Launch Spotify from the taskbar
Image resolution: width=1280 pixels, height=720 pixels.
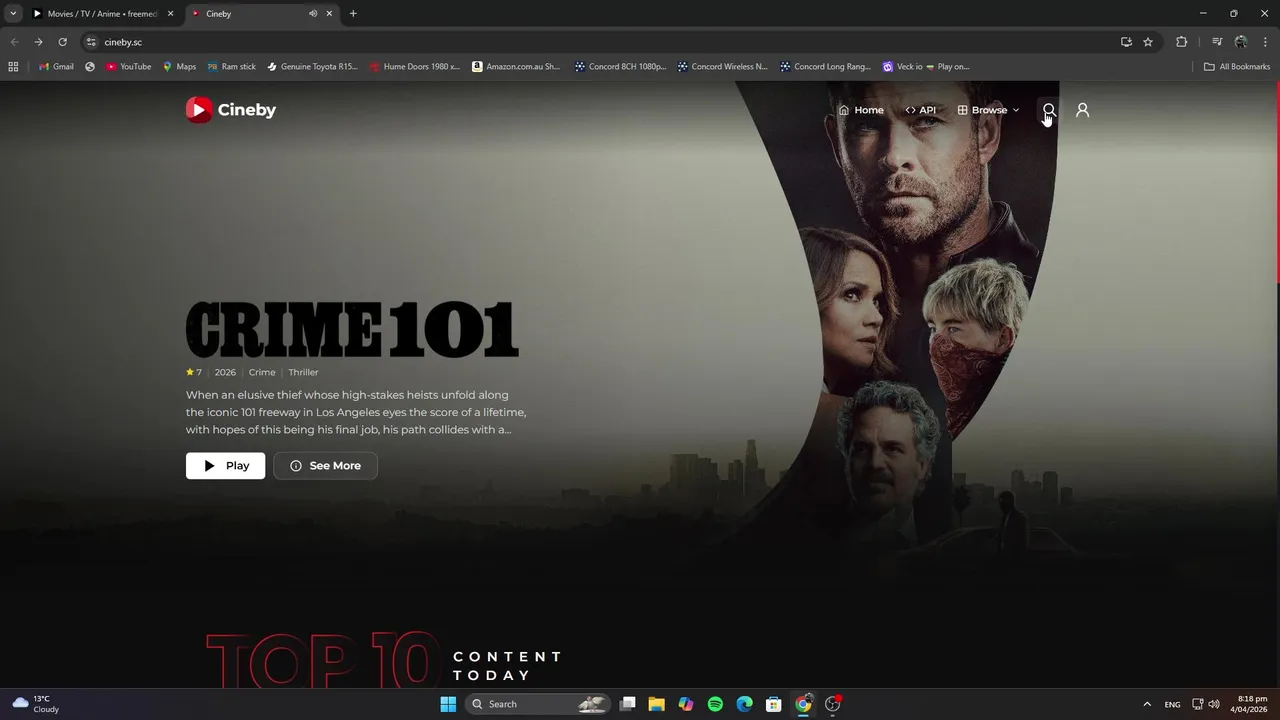coord(715,704)
